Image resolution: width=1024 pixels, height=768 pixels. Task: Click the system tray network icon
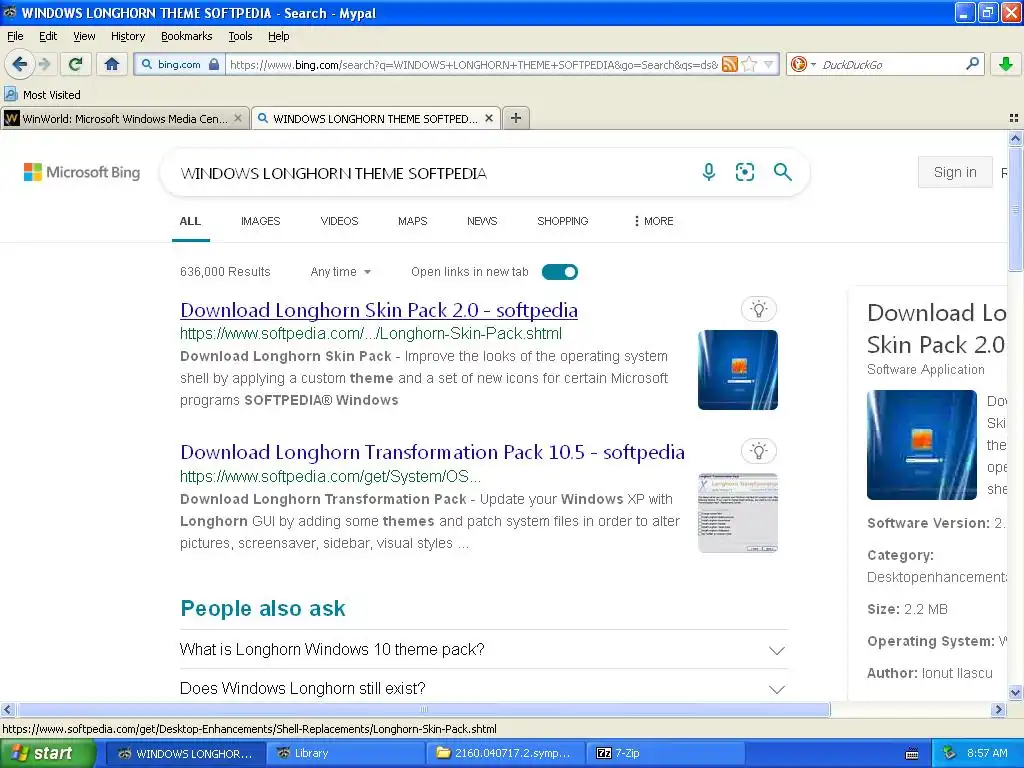(x=949, y=753)
